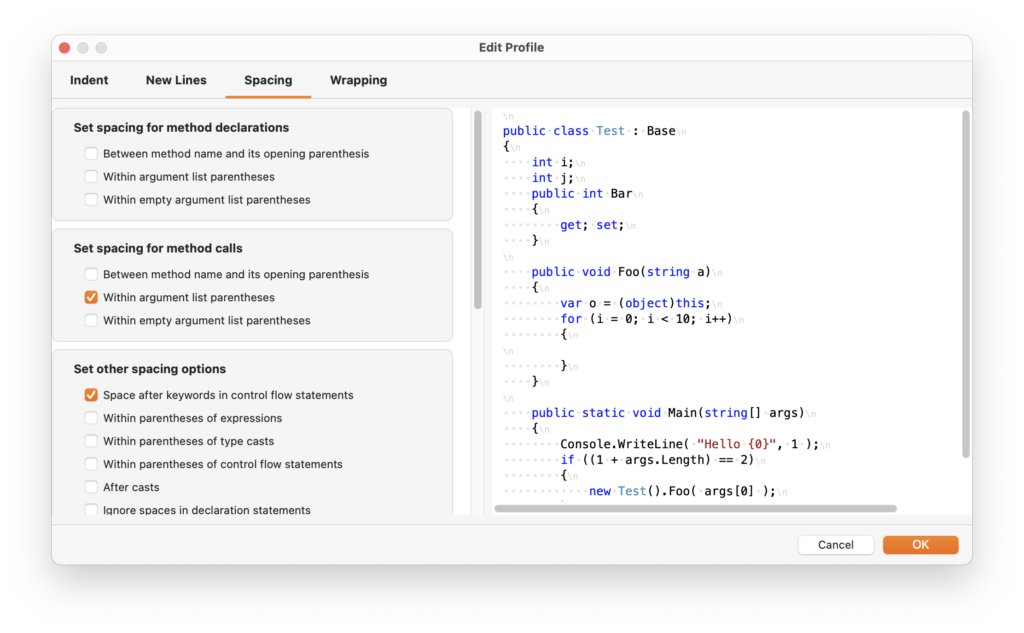Screen dimensions: 1024x633
Task: Open the New Lines tab
Action: (176, 80)
